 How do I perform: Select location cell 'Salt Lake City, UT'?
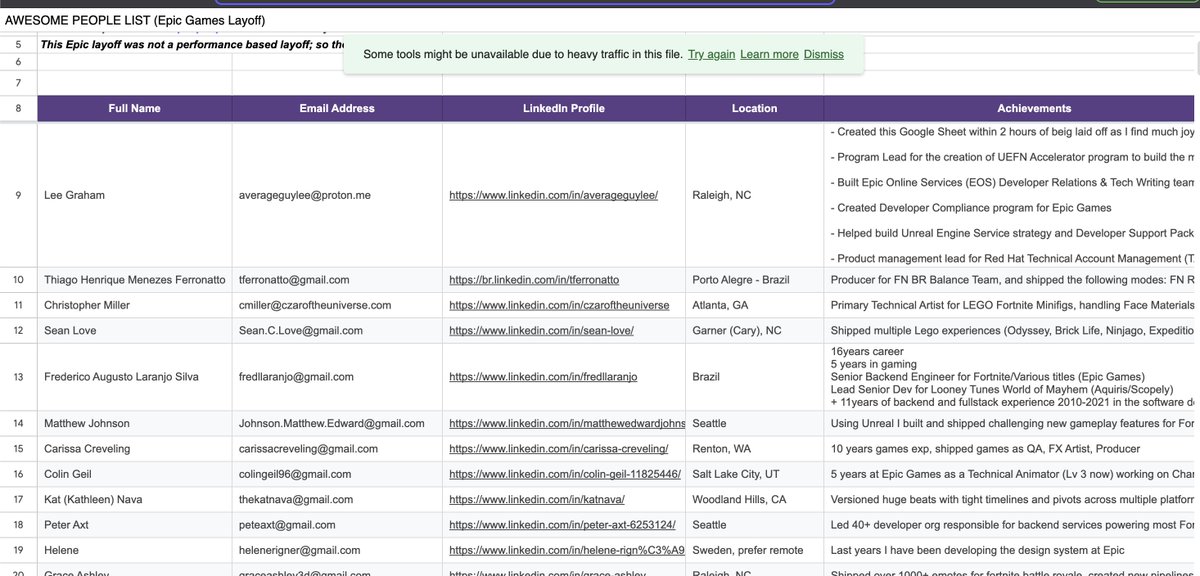754,474
